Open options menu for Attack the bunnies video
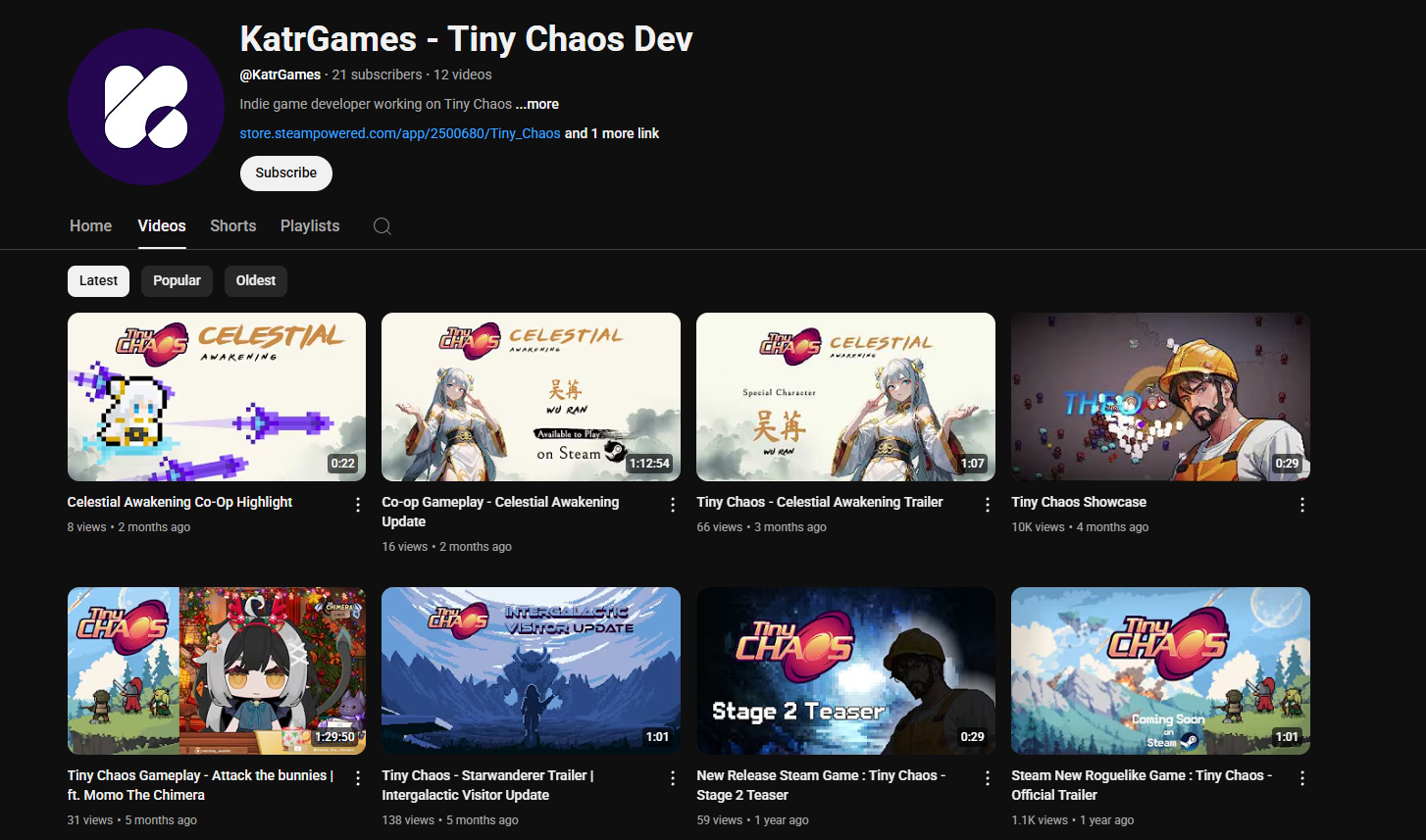Screen dimensions: 1426x840 (358, 778)
